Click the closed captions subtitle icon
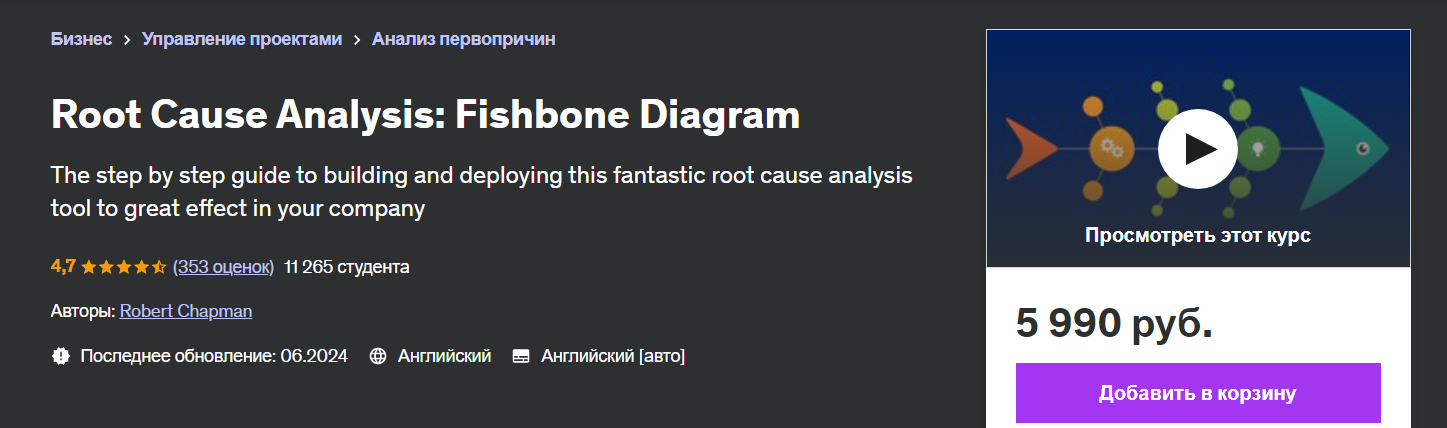This screenshot has width=1447, height=428. coord(520,356)
